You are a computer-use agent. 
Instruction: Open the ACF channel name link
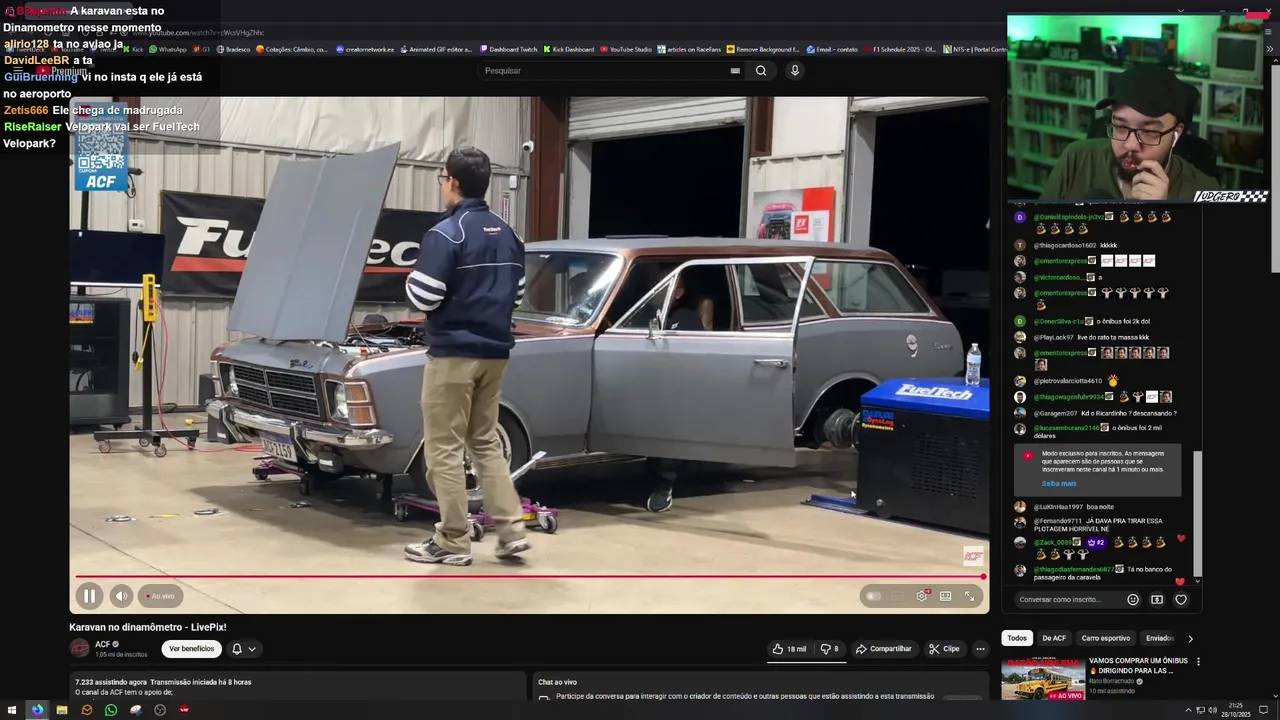click(103, 644)
